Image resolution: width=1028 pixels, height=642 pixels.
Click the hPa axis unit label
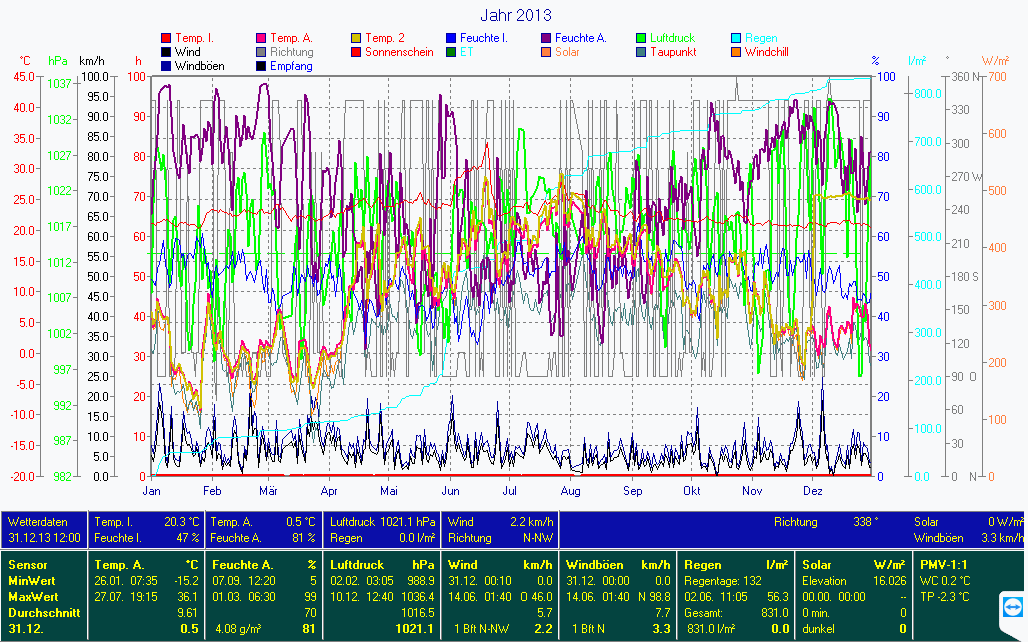(58, 61)
